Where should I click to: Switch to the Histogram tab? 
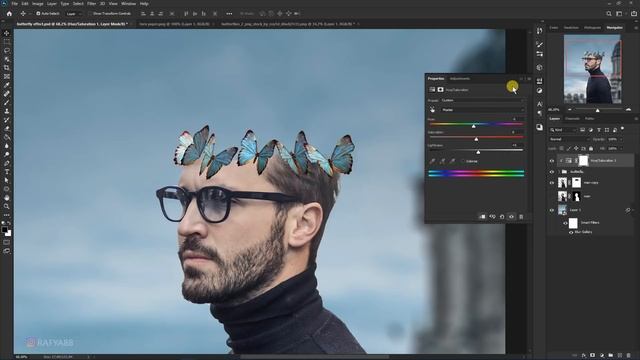[592, 28]
